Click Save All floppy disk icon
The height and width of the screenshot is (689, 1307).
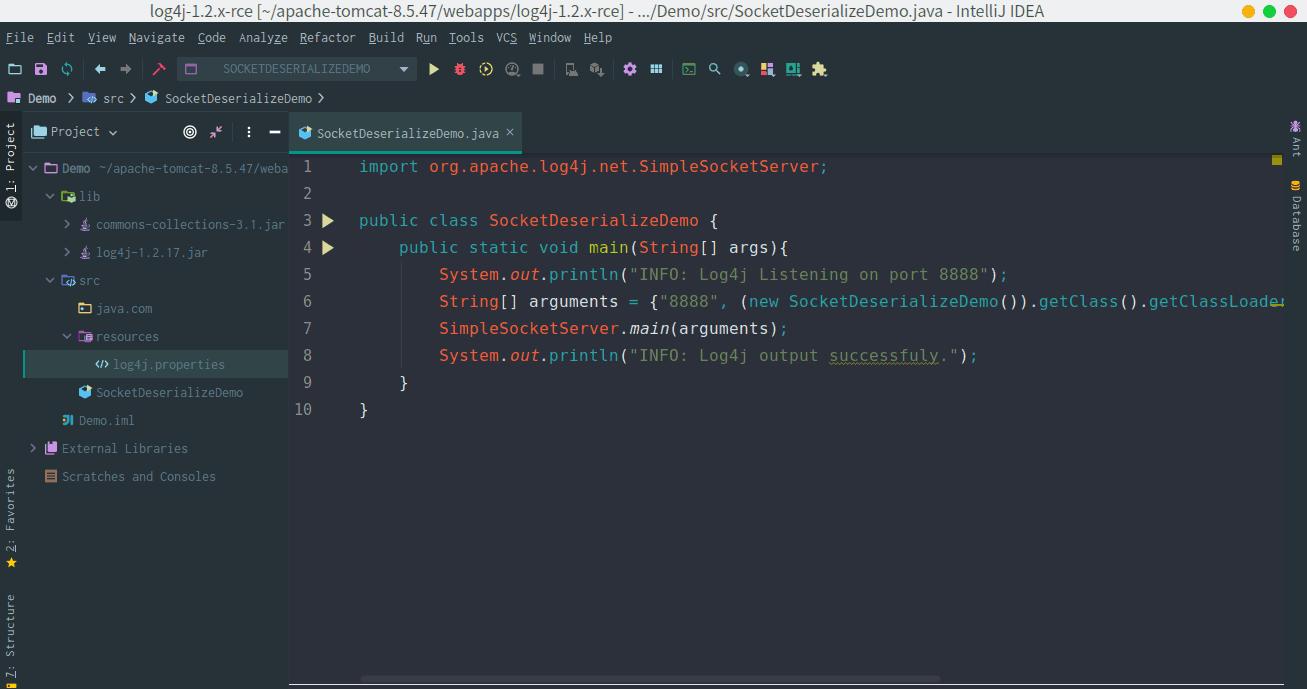pyautogui.click(x=41, y=69)
